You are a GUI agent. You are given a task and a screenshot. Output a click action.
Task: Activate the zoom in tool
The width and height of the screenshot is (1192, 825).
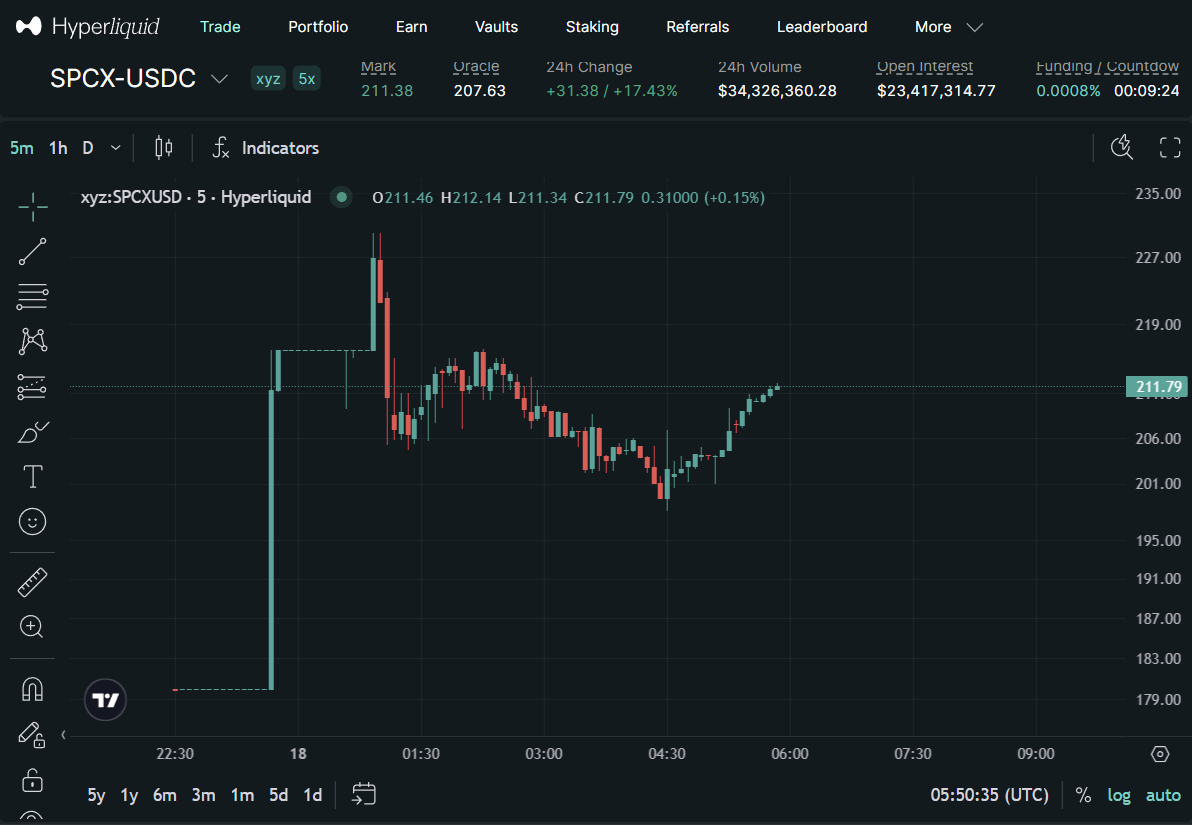click(33, 627)
